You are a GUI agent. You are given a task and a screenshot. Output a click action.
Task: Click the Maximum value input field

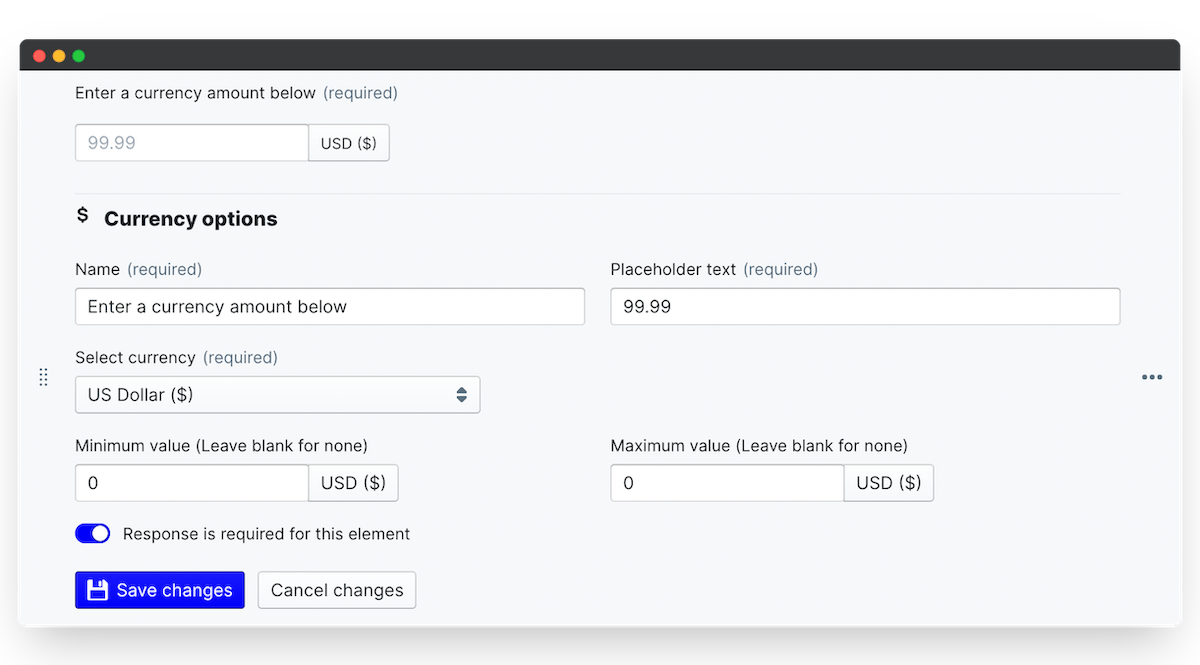click(727, 483)
